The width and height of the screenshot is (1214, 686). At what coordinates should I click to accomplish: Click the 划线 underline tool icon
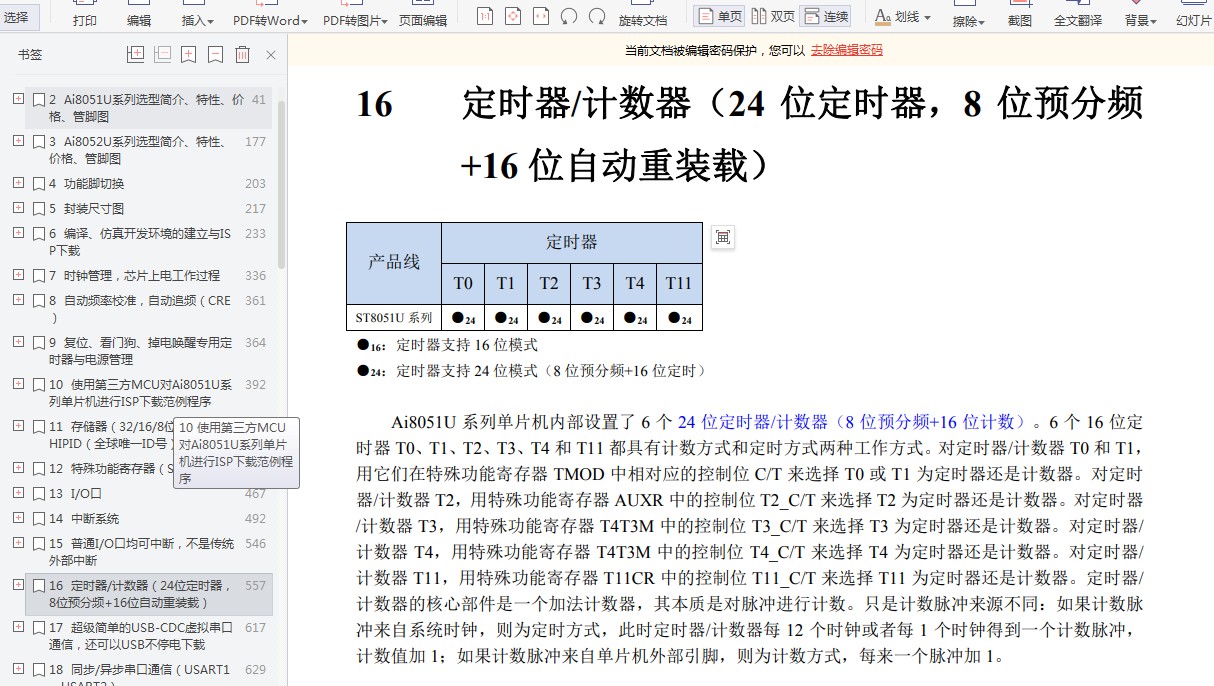[x=883, y=17]
